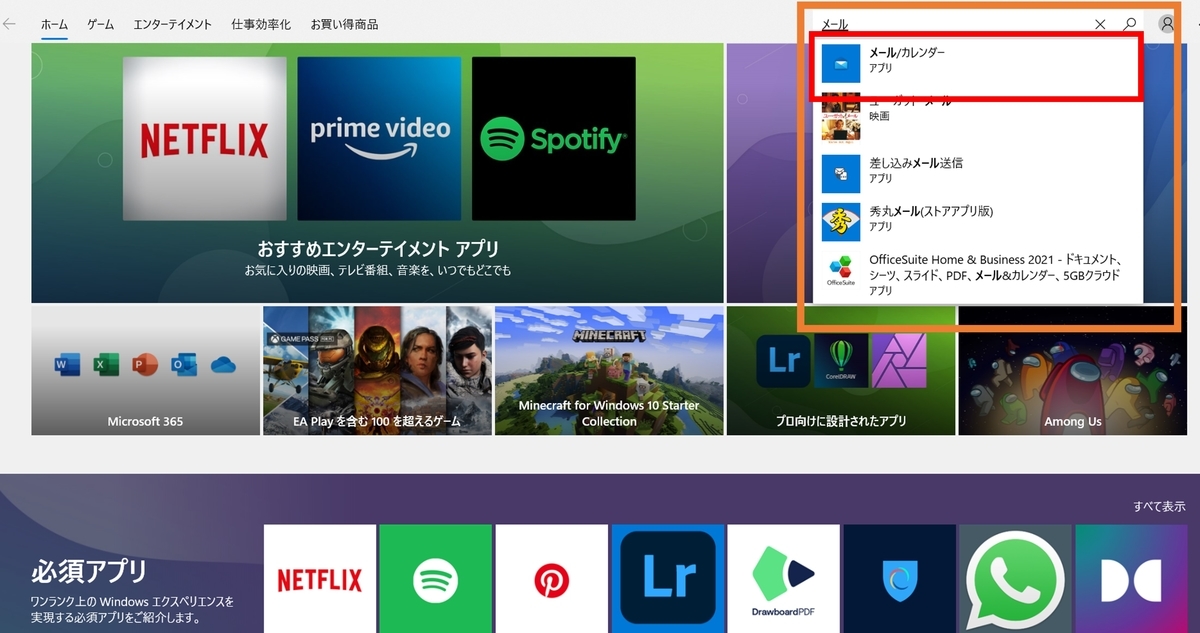This screenshot has width=1200, height=633.
Task: Switch to the ゲーム tab
Action: [100, 24]
